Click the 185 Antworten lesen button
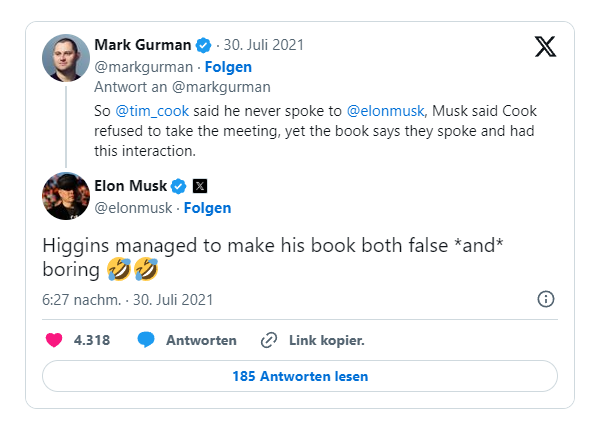 click(300, 377)
